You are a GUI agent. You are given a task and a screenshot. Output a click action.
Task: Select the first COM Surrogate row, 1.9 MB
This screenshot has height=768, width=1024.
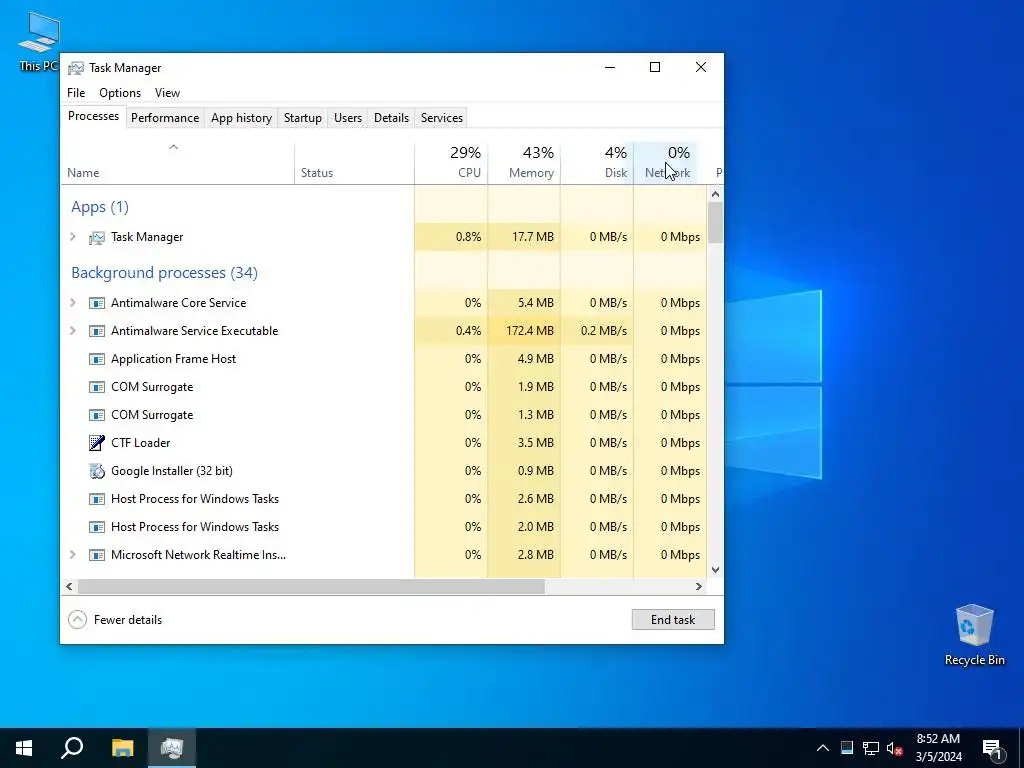click(384, 387)
